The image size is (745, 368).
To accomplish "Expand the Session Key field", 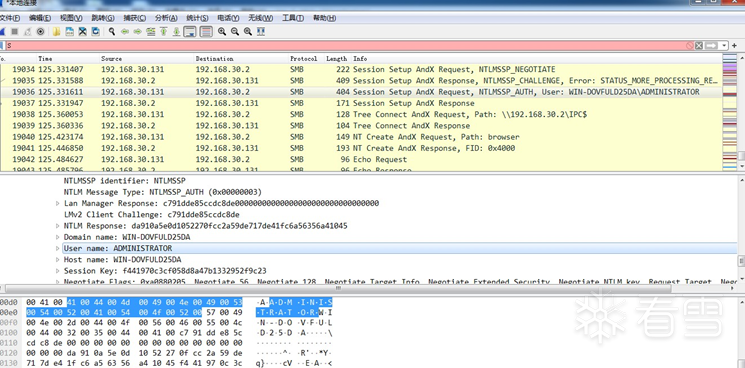I will pos(58,271).
